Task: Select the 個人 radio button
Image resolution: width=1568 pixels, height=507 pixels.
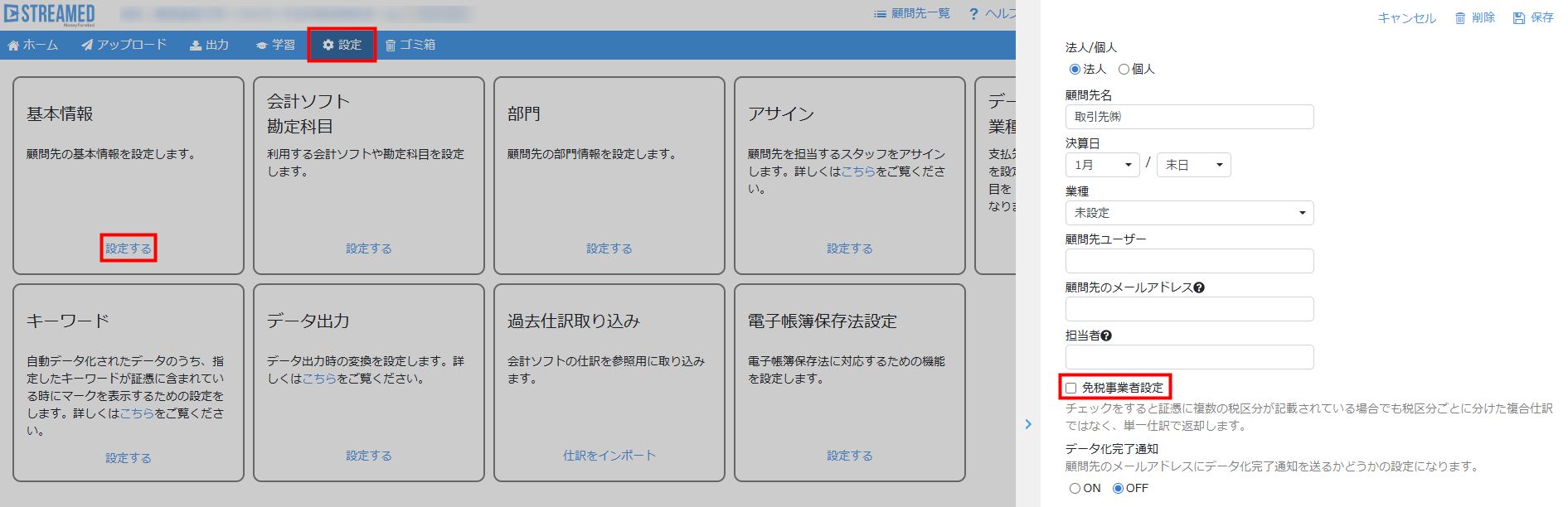Action: tap(1124, 70)
